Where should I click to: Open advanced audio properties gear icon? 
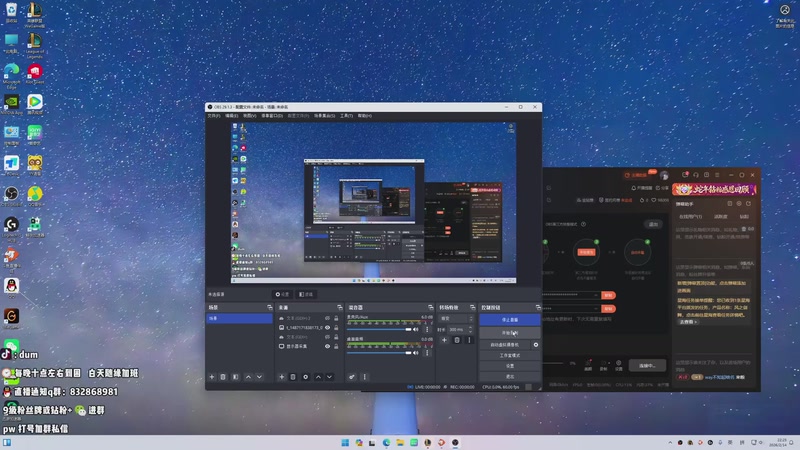click(352, 377)
